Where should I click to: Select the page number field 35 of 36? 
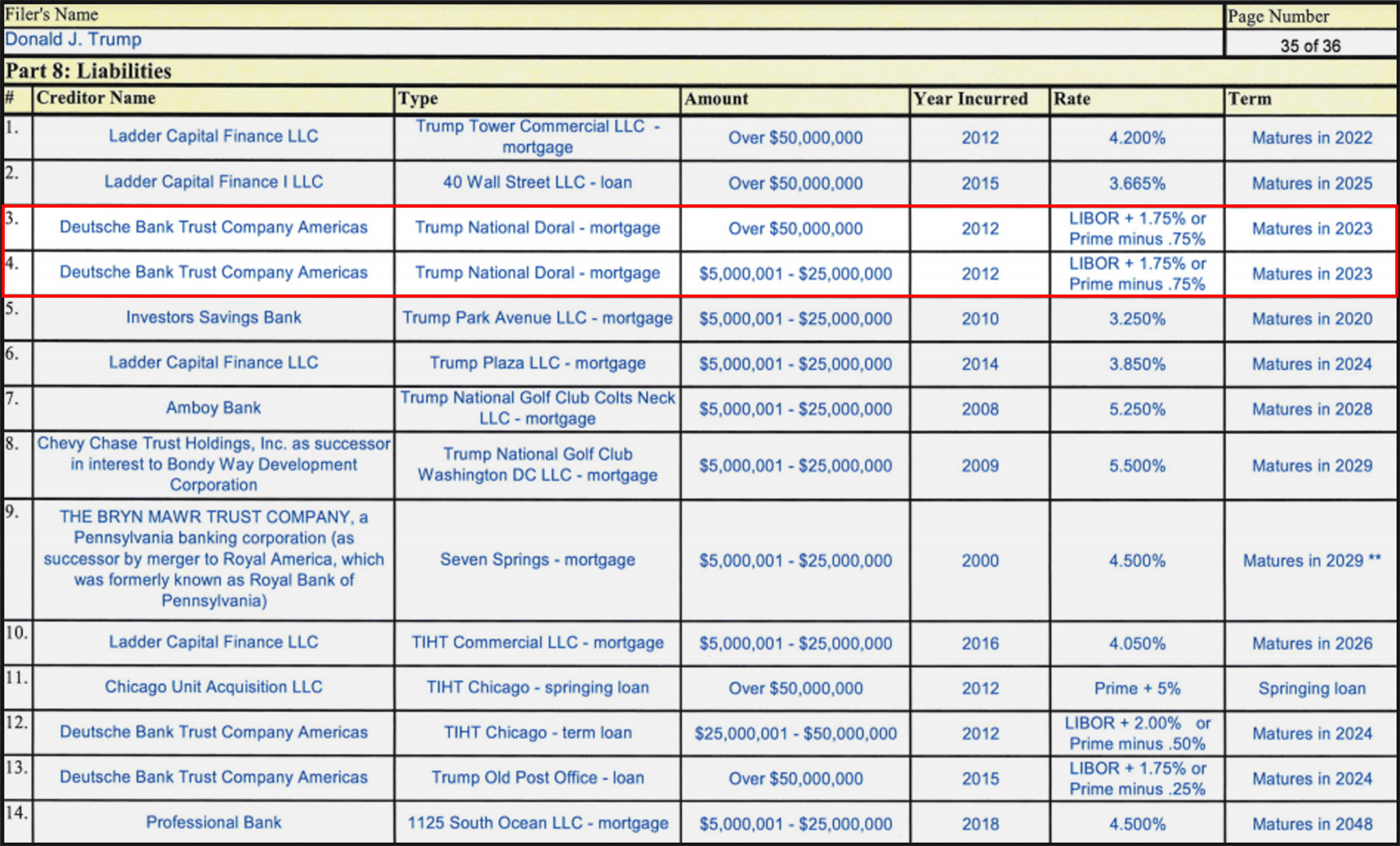(x=1310, y=45)
